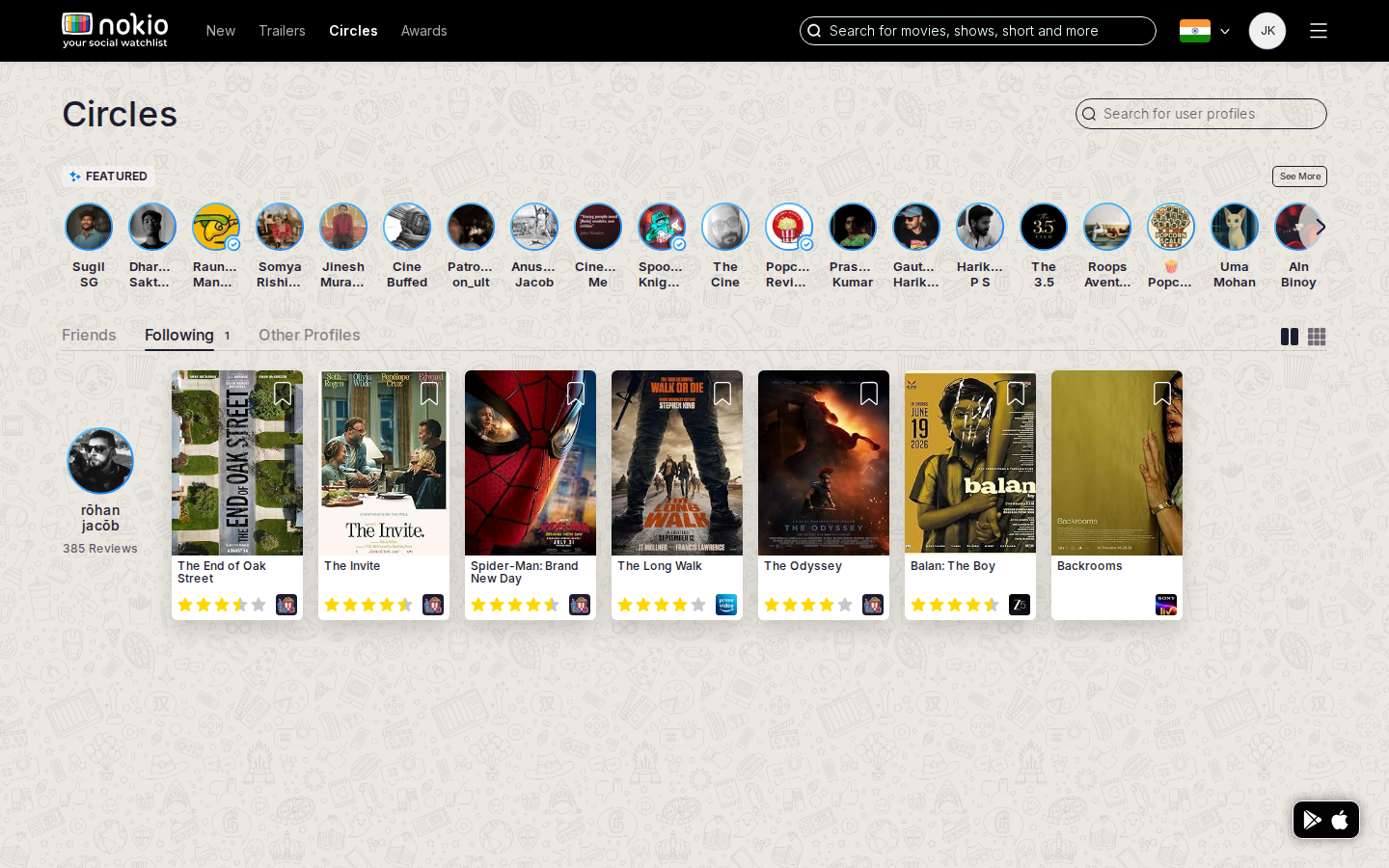Switch to two-column layout view
The height and width of the screenshot is (868, 1389).
pyautogui.click(x=1290, y=337)
